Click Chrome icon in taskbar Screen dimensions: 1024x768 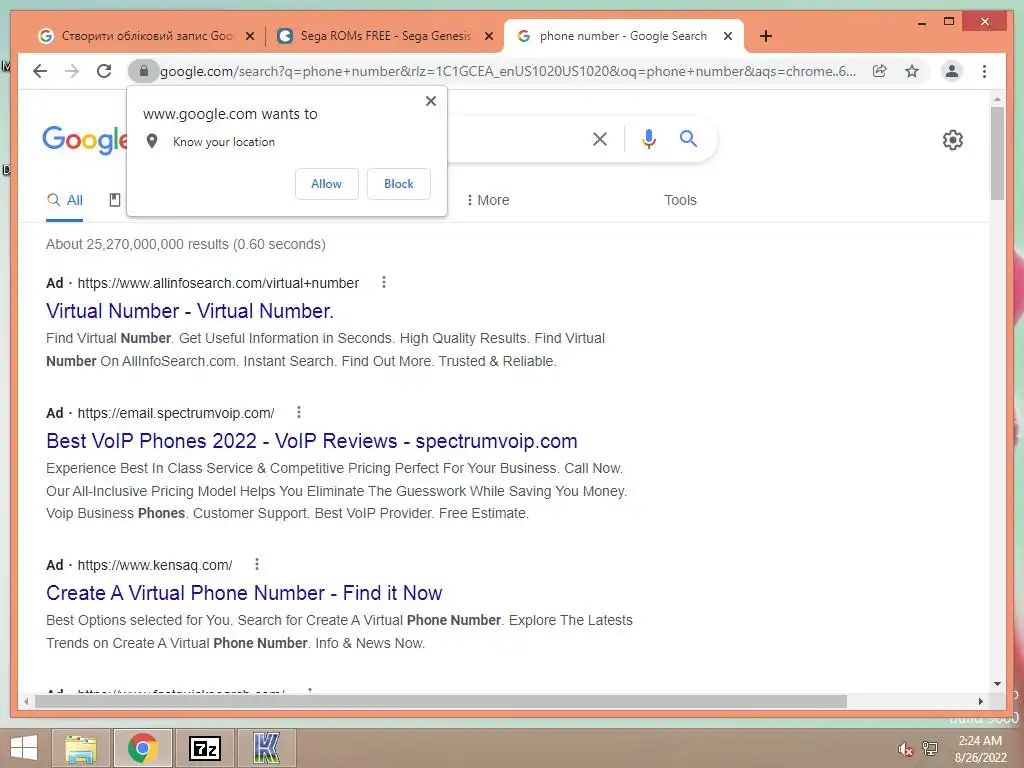(x=143, y=748)
